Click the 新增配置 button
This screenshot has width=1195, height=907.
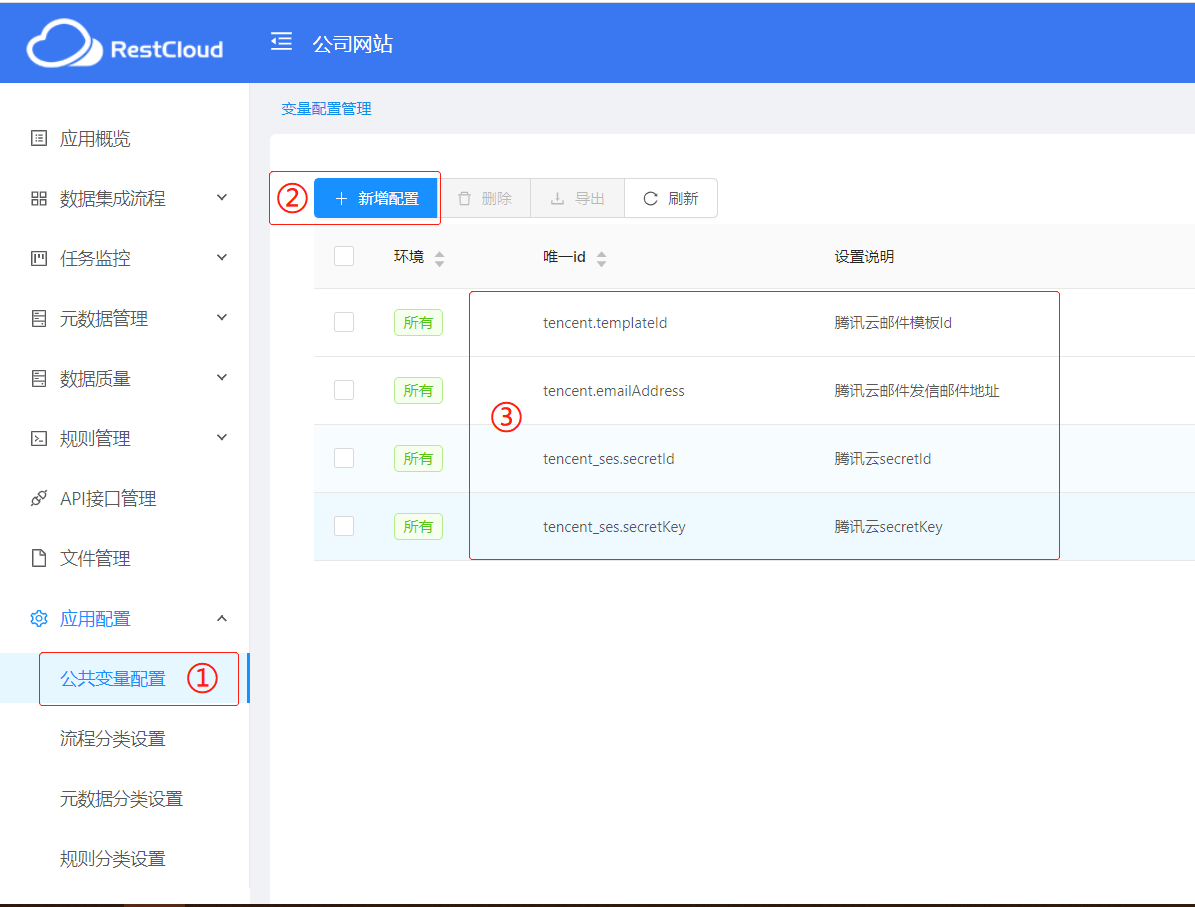click(x=376, y=198)
